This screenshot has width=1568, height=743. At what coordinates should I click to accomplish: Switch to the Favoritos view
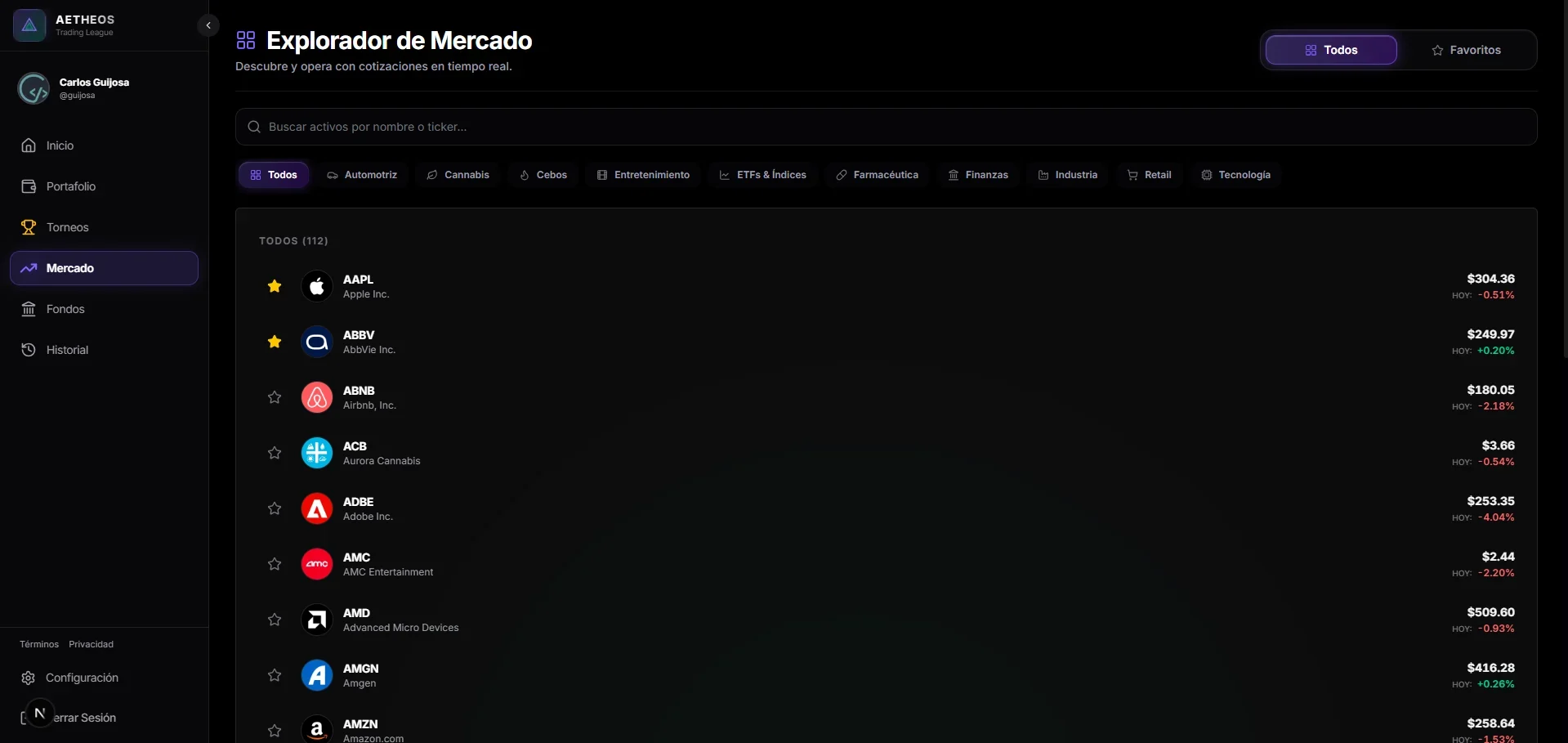(1466, 50)
